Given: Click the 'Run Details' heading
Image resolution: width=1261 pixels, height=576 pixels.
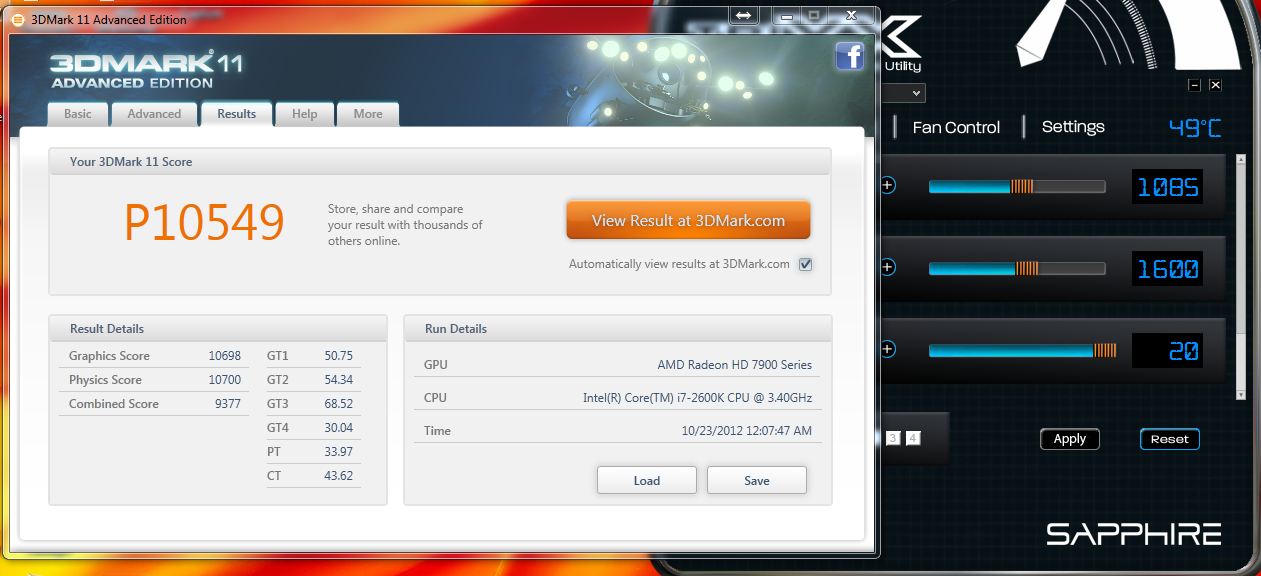Looking at the screenshot, I should point(456,329).
